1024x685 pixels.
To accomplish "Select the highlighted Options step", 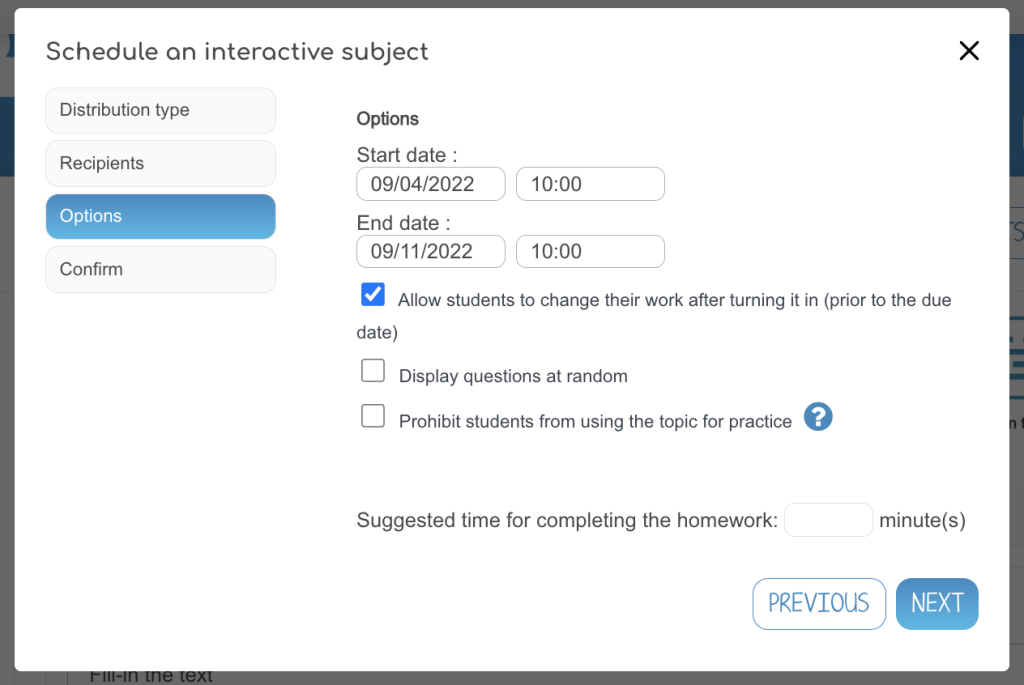I will point(161,216).
